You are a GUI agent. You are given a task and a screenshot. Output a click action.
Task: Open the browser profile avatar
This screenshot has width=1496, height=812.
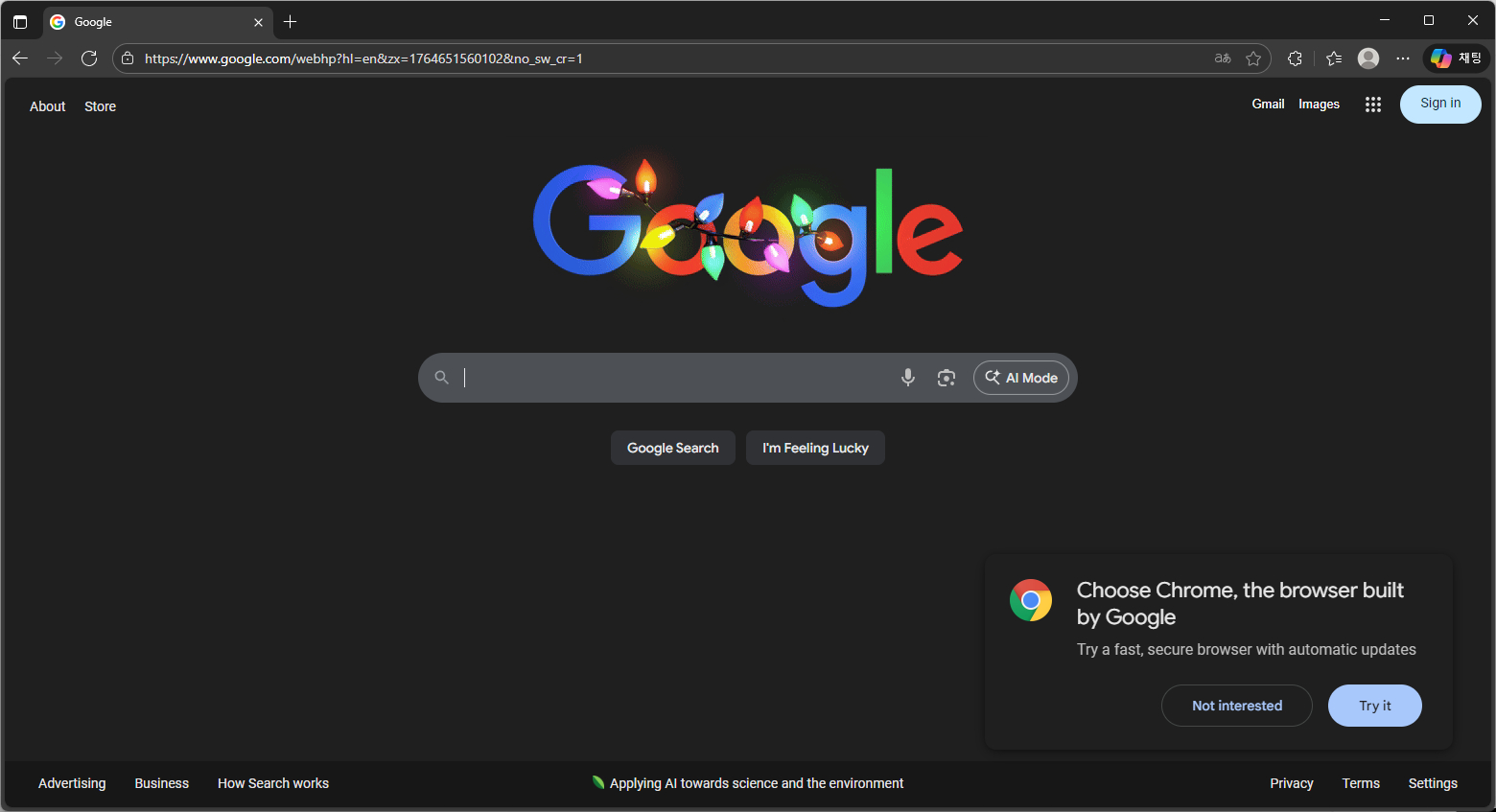point(1368,58)
